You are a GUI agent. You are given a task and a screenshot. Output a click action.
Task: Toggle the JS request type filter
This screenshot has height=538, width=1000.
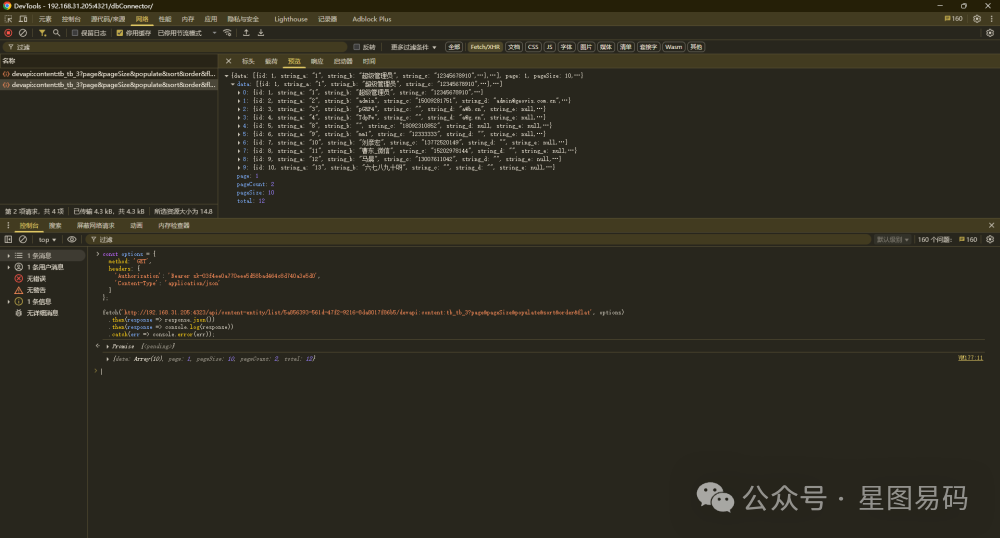tap(549, 47)
